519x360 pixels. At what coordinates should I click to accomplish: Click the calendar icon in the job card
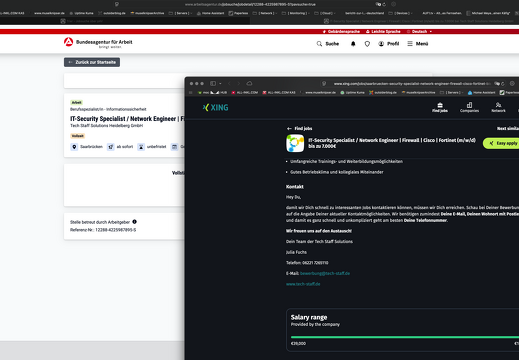pos(174,147)
